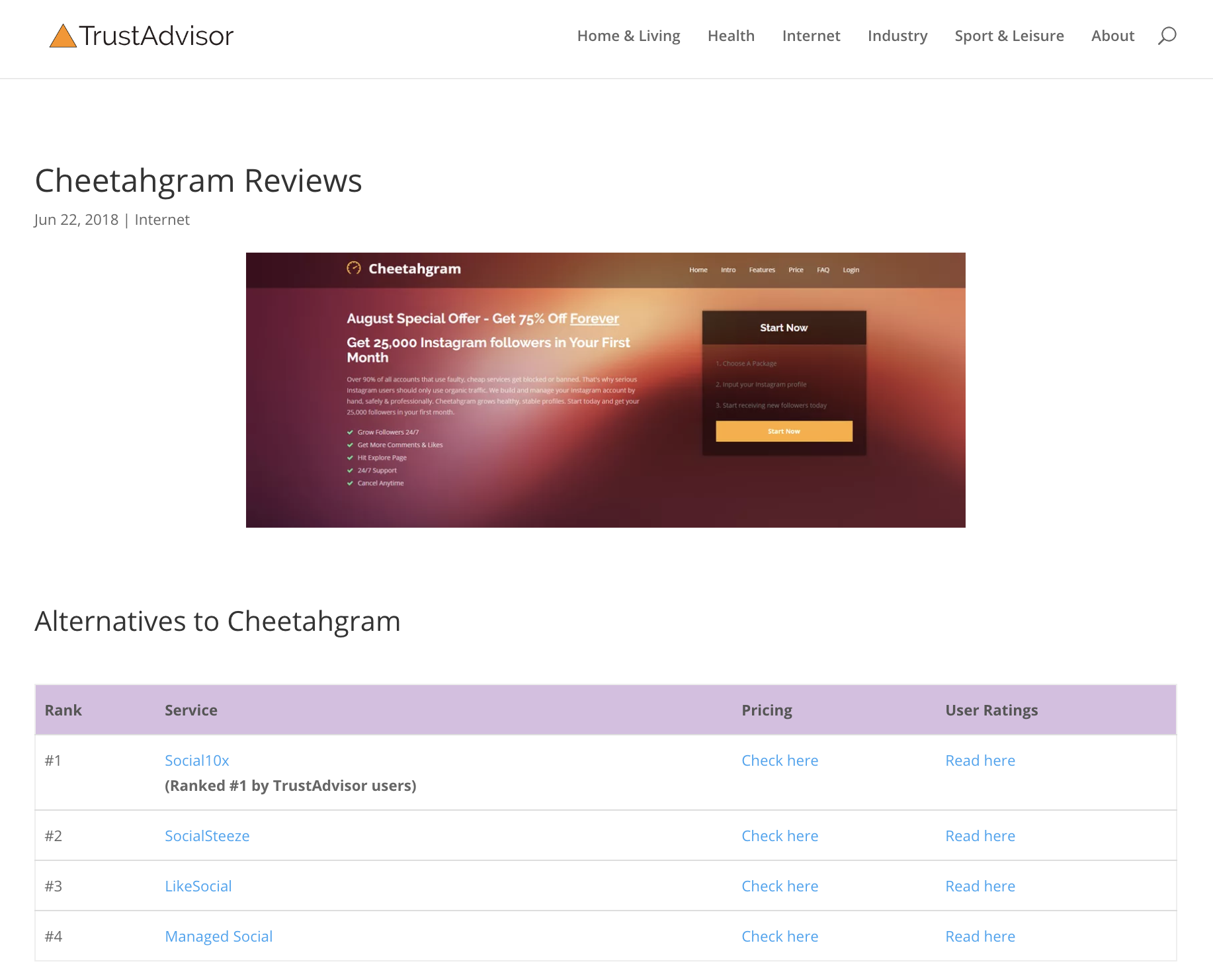The height and width of the screenshot is (980, 1213).
Task: Open the Sport & Leisure menu
Action: (1009, 36)
